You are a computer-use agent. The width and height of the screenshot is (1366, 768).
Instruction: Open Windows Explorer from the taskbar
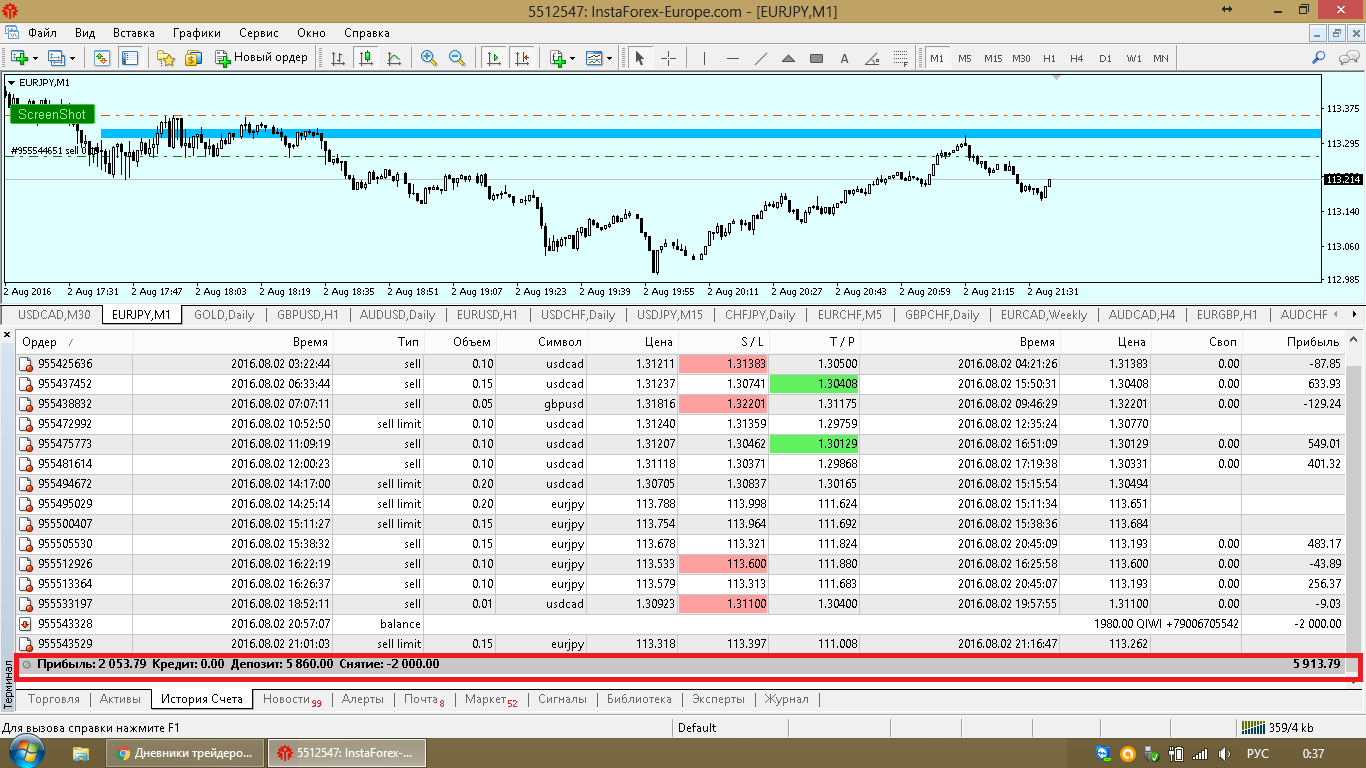coord(82,753)
